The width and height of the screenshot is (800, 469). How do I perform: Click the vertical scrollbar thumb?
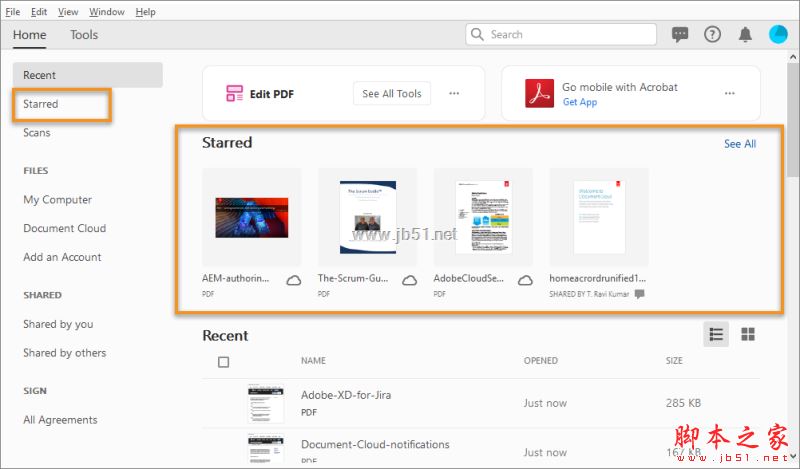point(793,120)
